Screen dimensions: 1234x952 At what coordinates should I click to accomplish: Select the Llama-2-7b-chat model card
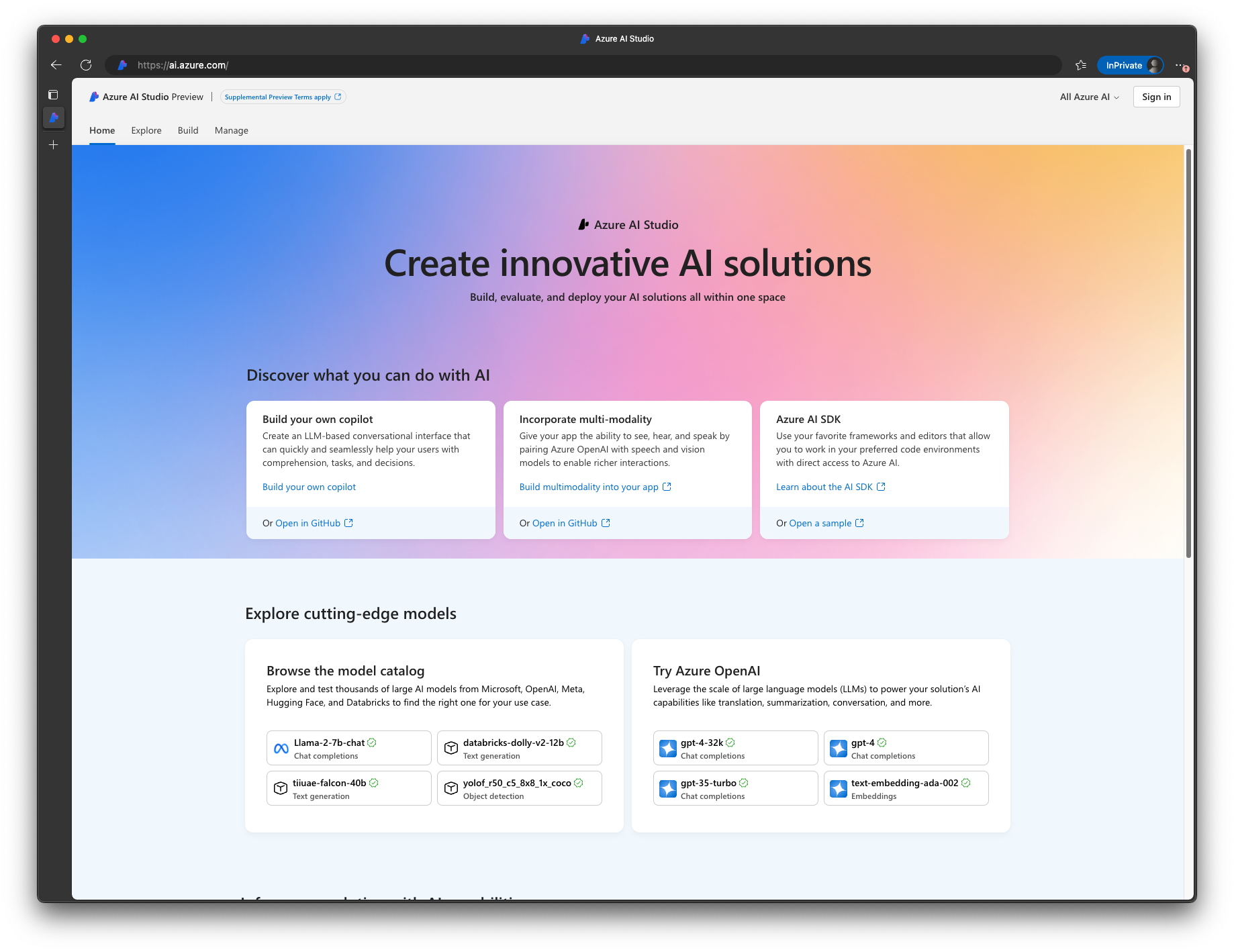point(348,748)
